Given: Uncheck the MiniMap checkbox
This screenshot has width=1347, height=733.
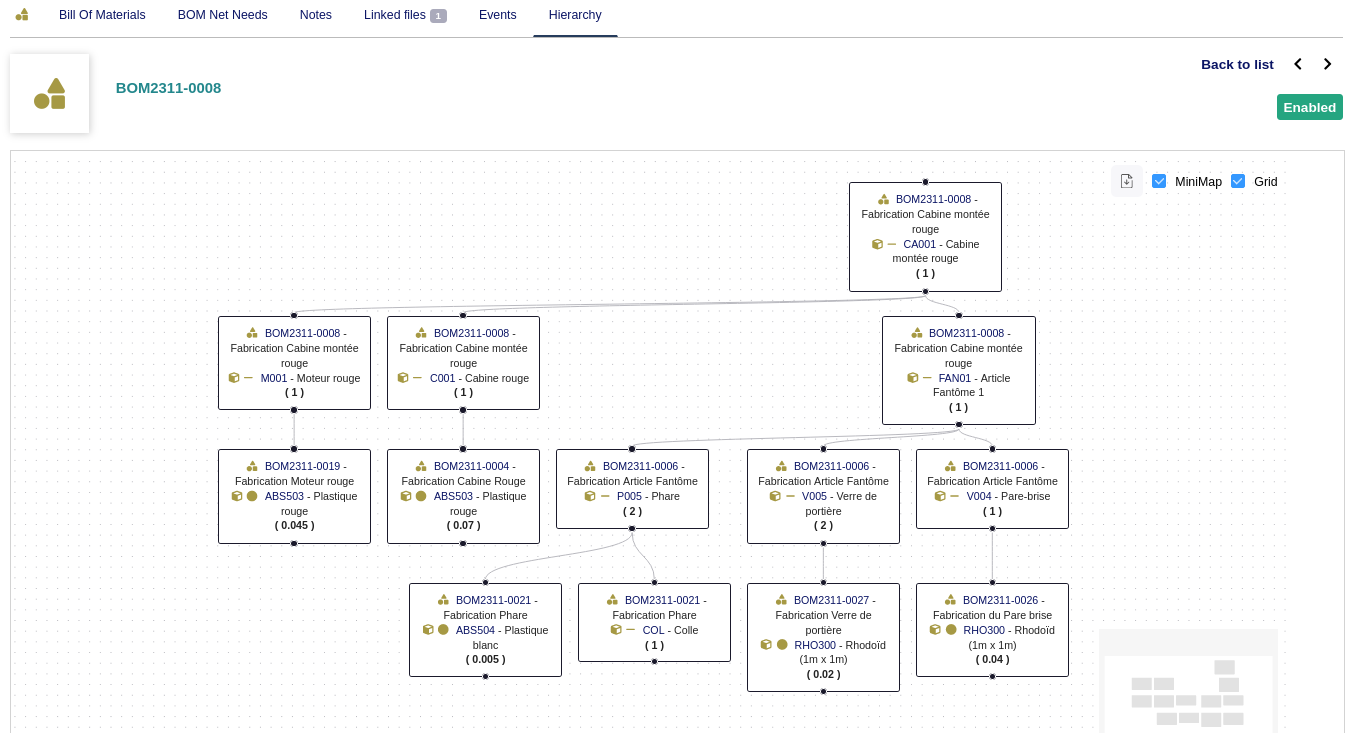Looking at the screenshot, I should [1159, 181].
